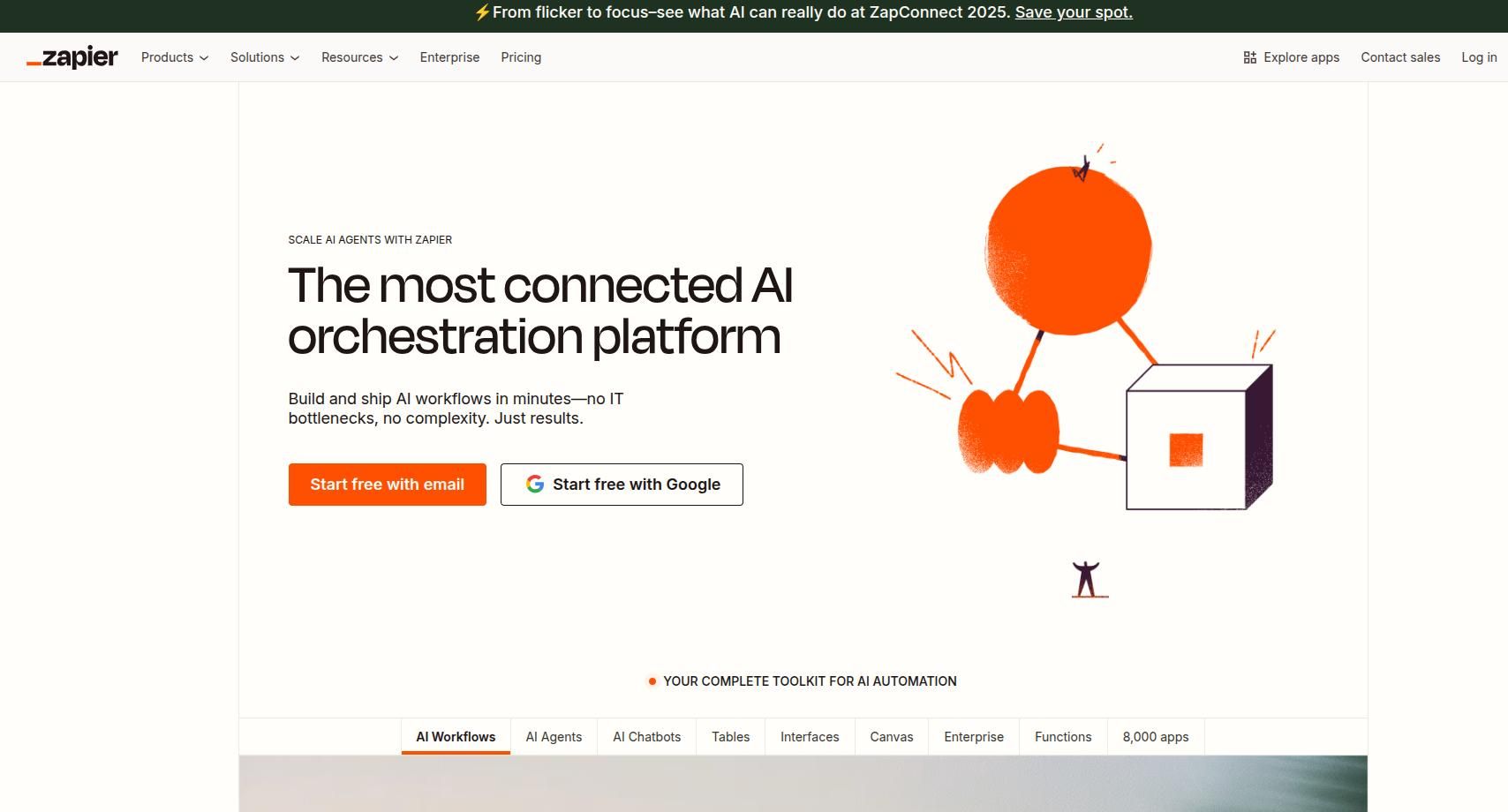
Task: Open the Solutions dropdown menu
Action: pyautogui.click(x=265, y=57)
